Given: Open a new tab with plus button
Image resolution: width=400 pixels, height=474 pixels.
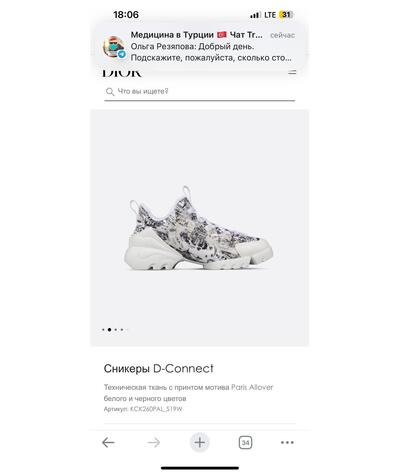Looking at the screenshot, I should pos(200,443).
